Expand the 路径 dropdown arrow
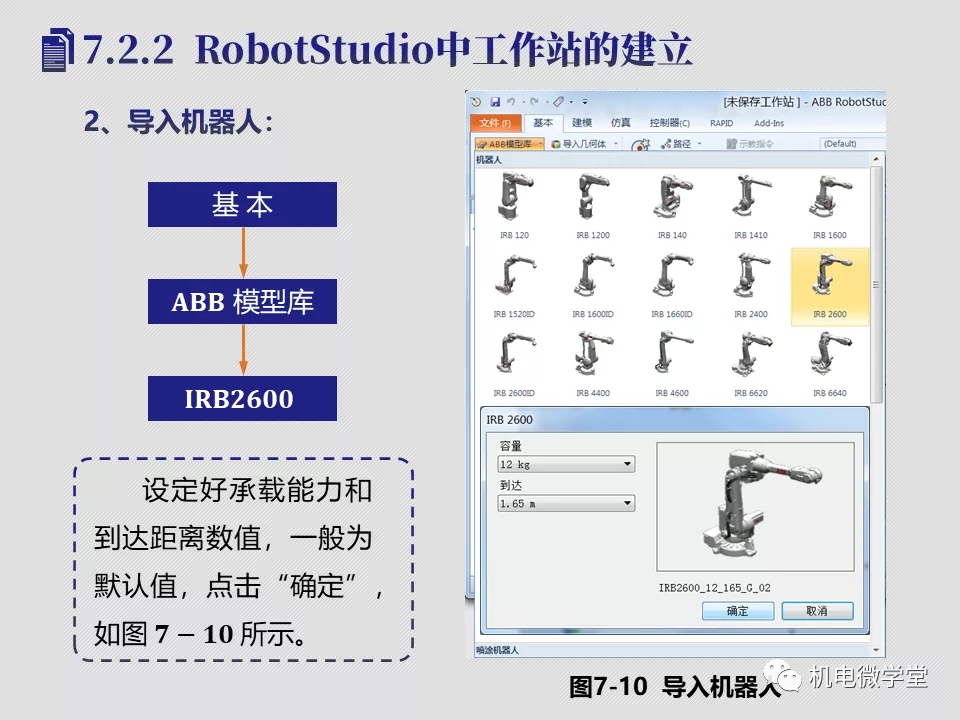Viewport: 960px width, 720px height. (699, 144)
